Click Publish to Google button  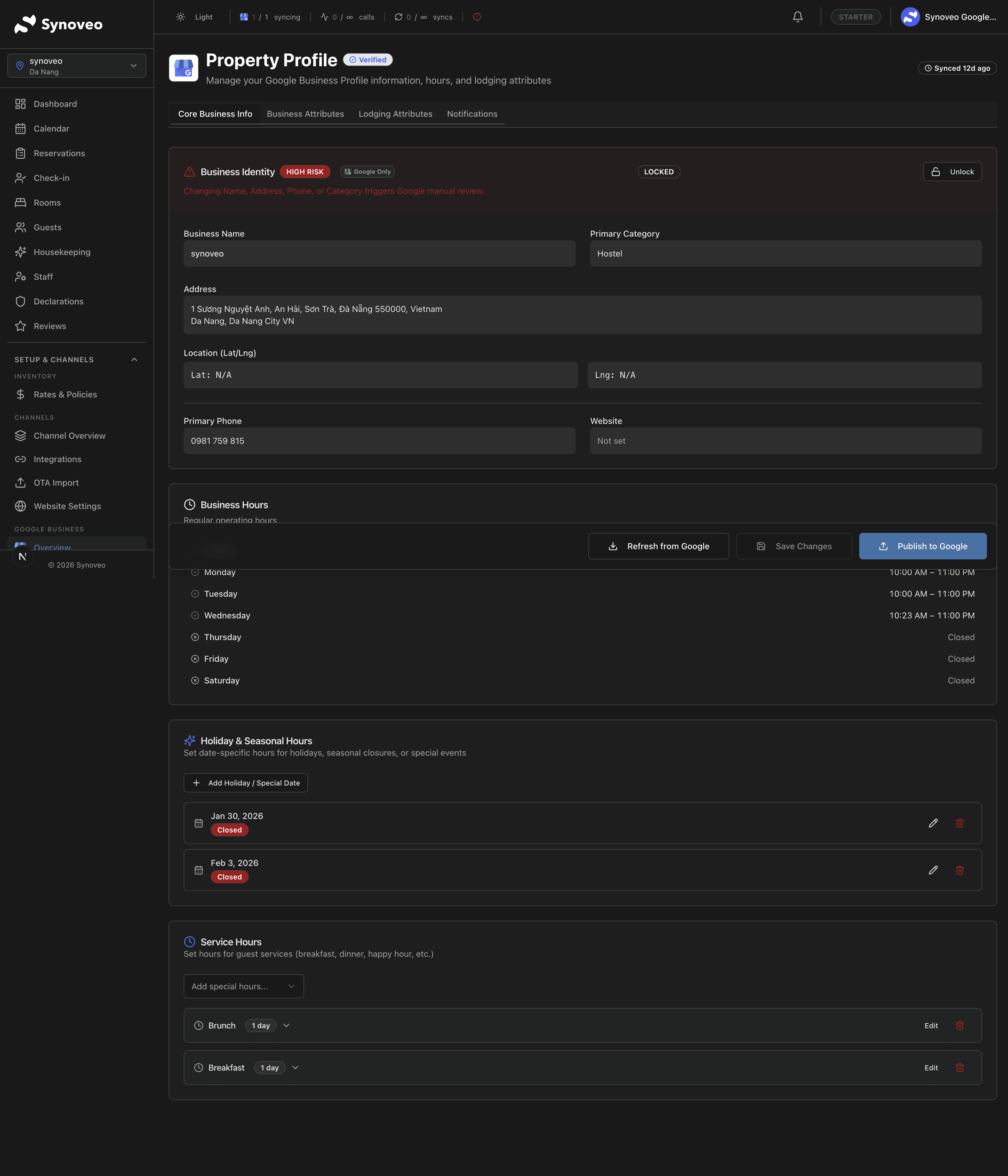[922, 546]
